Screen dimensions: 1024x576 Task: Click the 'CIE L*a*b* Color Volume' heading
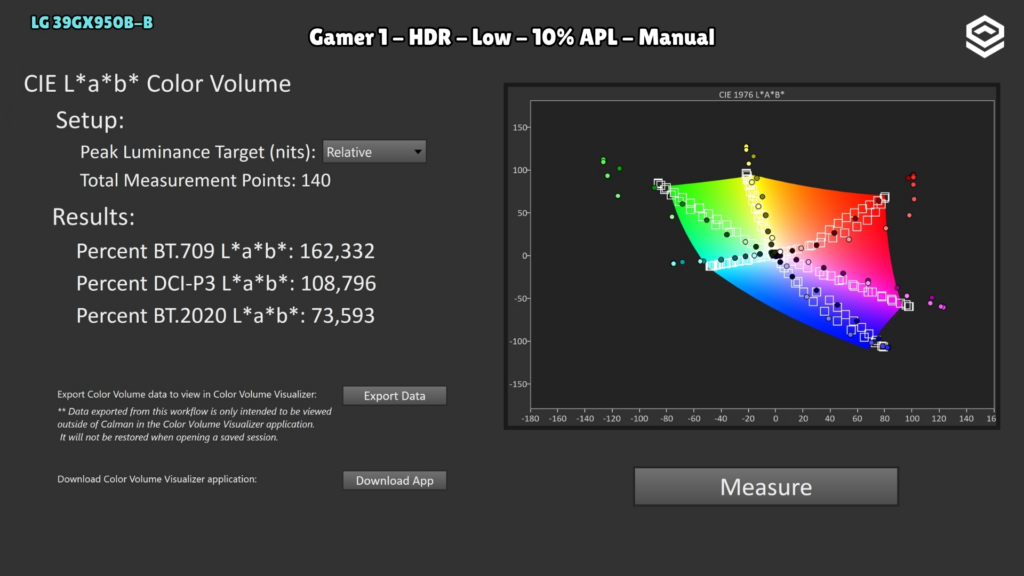click(x=157, y=84)
